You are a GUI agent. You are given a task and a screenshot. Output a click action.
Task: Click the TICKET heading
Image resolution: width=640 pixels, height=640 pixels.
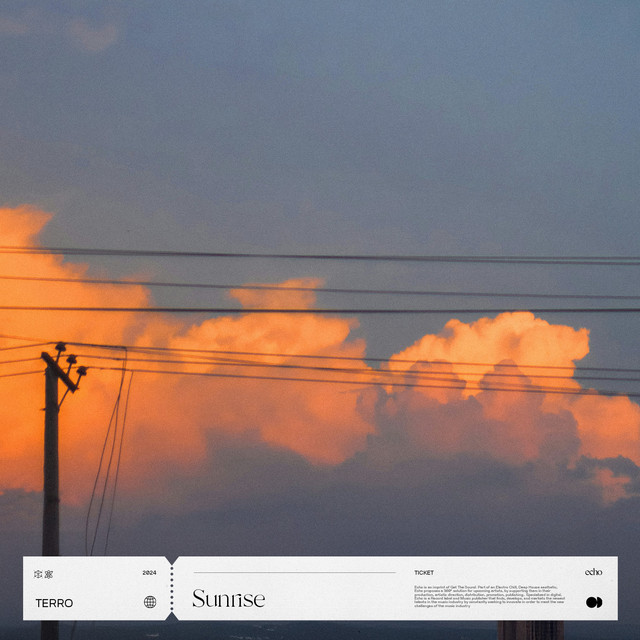pos(424,573)
